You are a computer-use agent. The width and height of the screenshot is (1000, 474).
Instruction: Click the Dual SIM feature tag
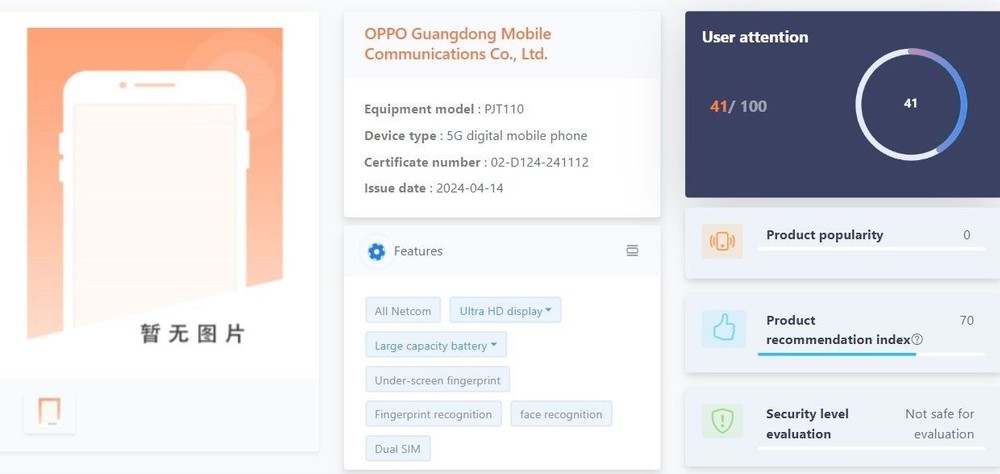point(397,448)
